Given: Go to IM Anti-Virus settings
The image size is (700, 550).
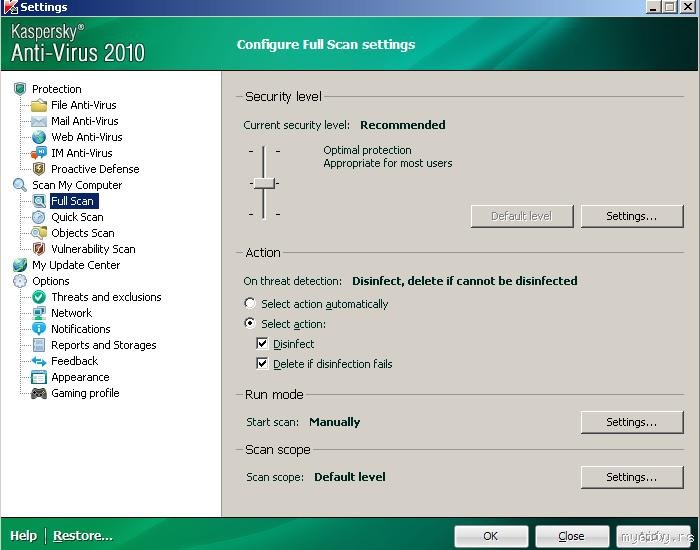Looking at the screenshot, I should pos(82,153).
